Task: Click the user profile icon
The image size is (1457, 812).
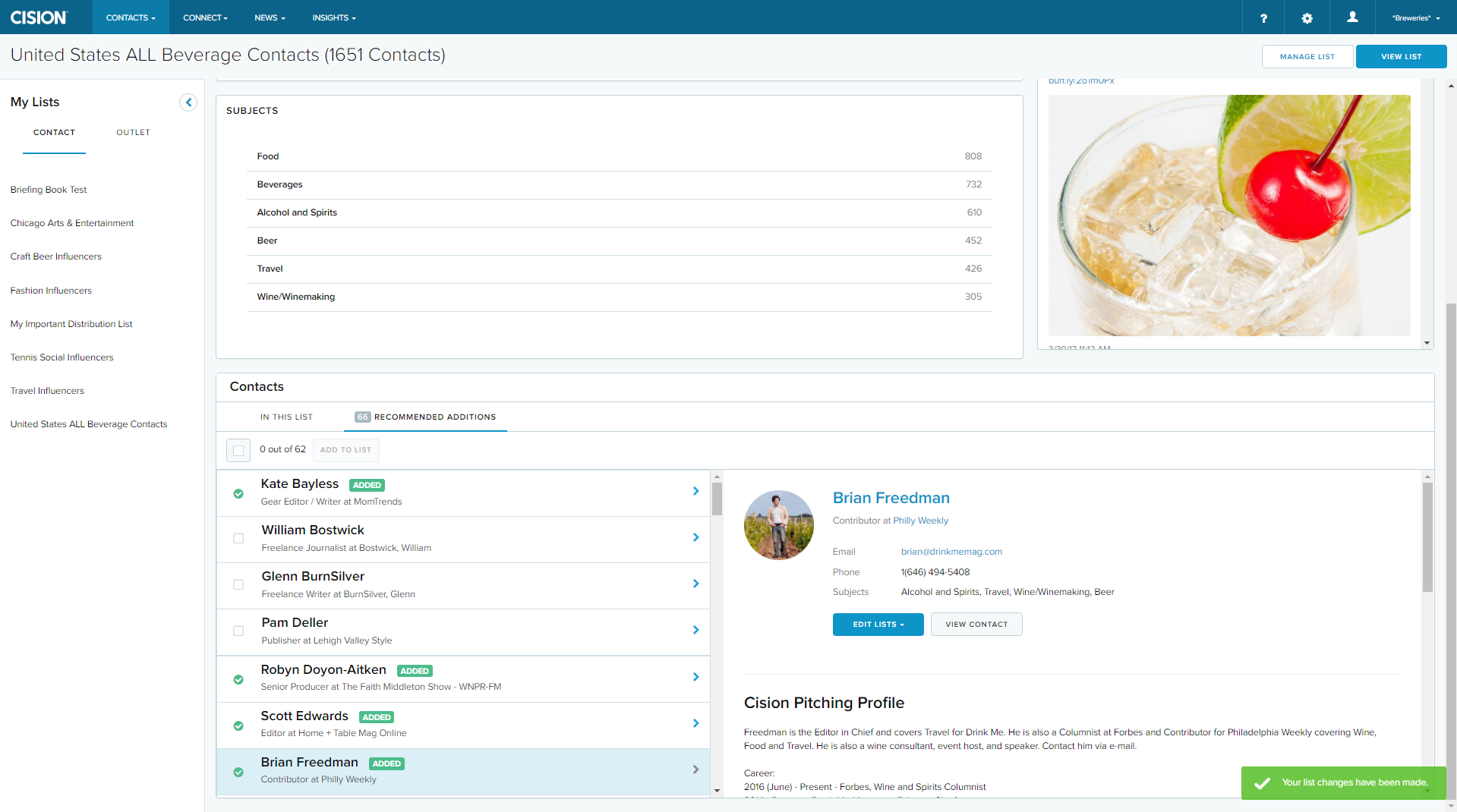Action: coord(1352,17)
